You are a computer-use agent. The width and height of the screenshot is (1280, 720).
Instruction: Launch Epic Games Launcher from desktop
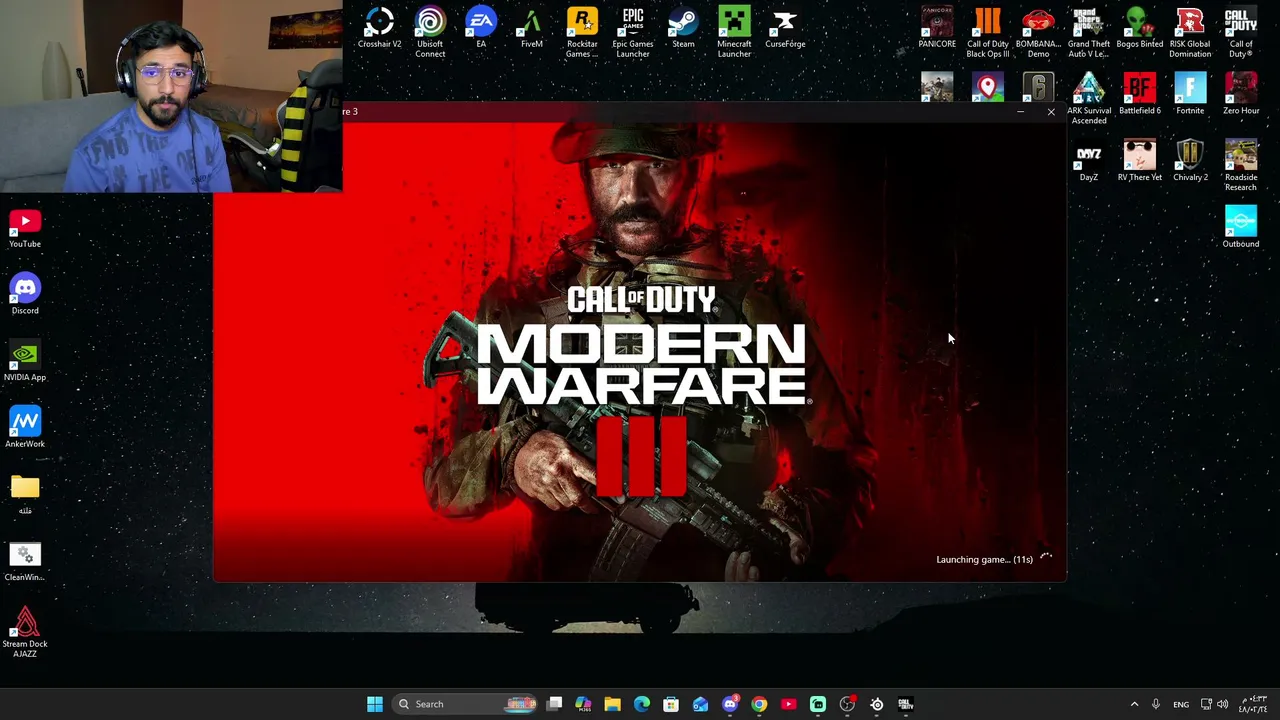(x=633, y=32)
